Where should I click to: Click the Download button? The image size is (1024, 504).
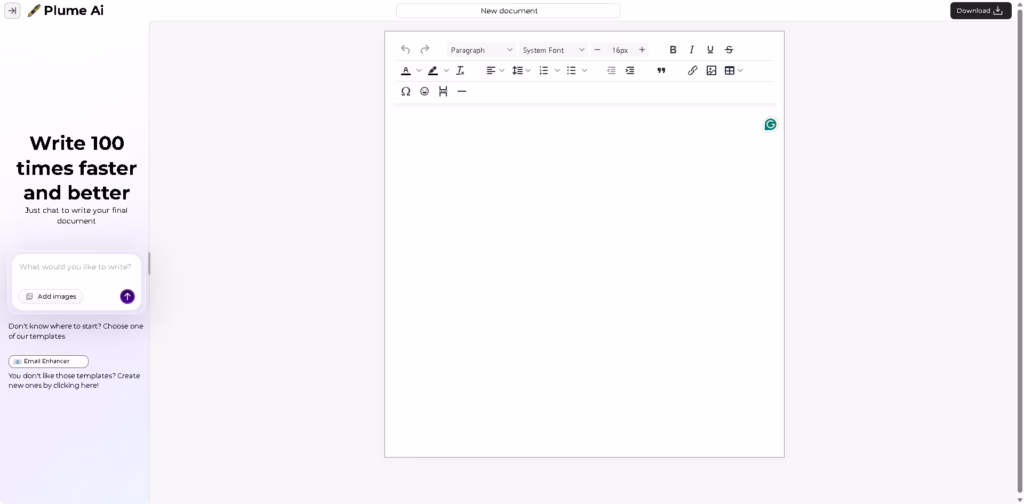(x=980, y=11)
